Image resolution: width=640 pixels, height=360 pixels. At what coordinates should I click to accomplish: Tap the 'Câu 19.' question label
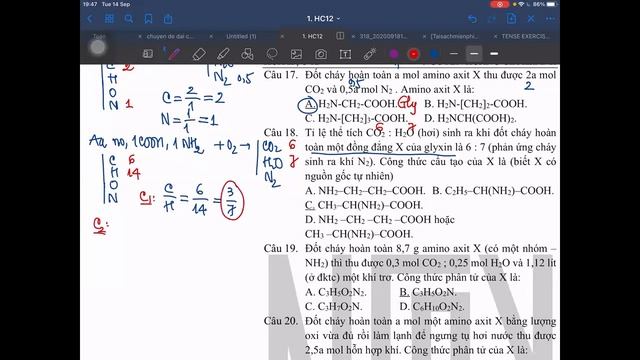coord(281,249)
